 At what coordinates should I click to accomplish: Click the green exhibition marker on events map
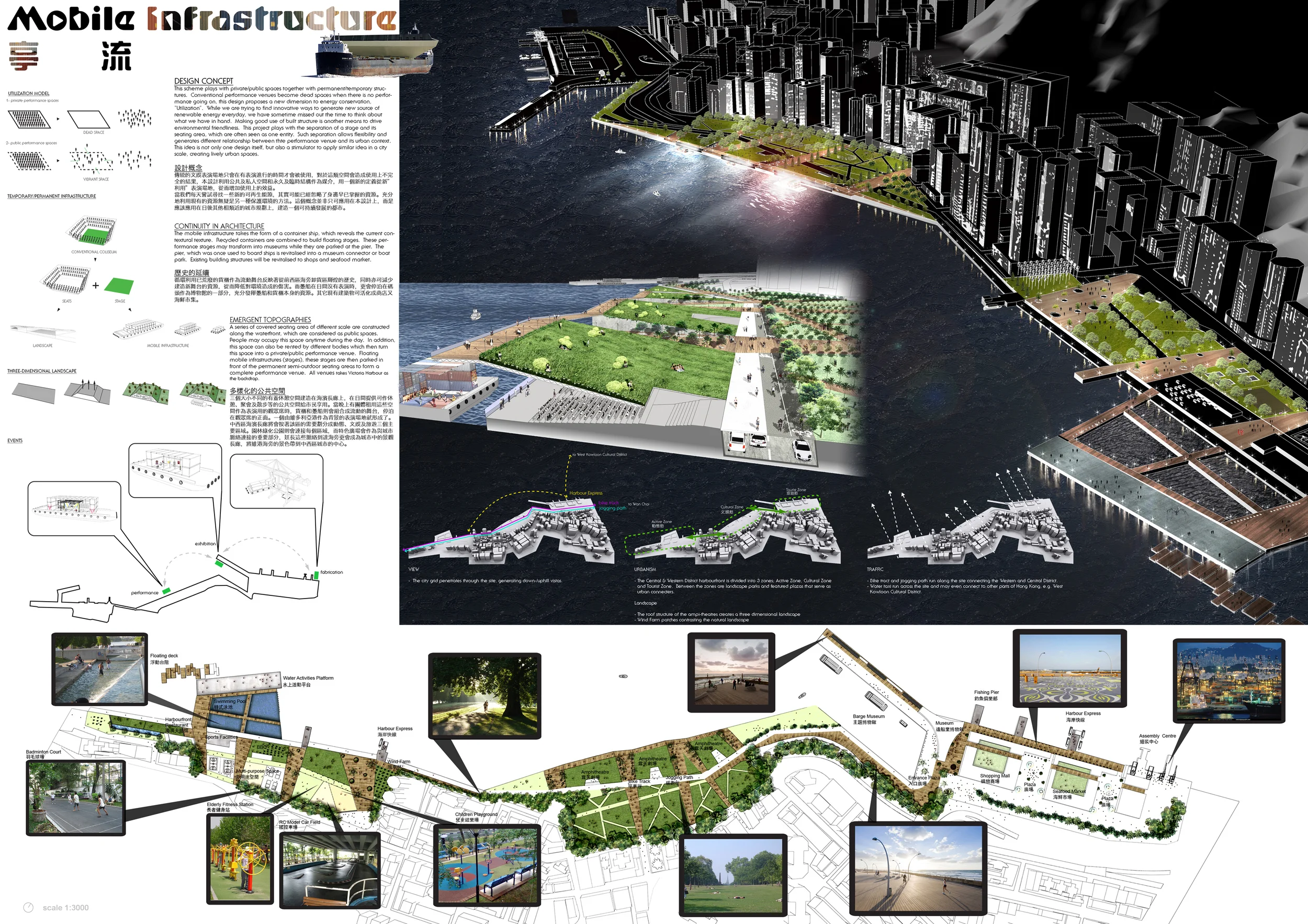click(x=219, y=564)
